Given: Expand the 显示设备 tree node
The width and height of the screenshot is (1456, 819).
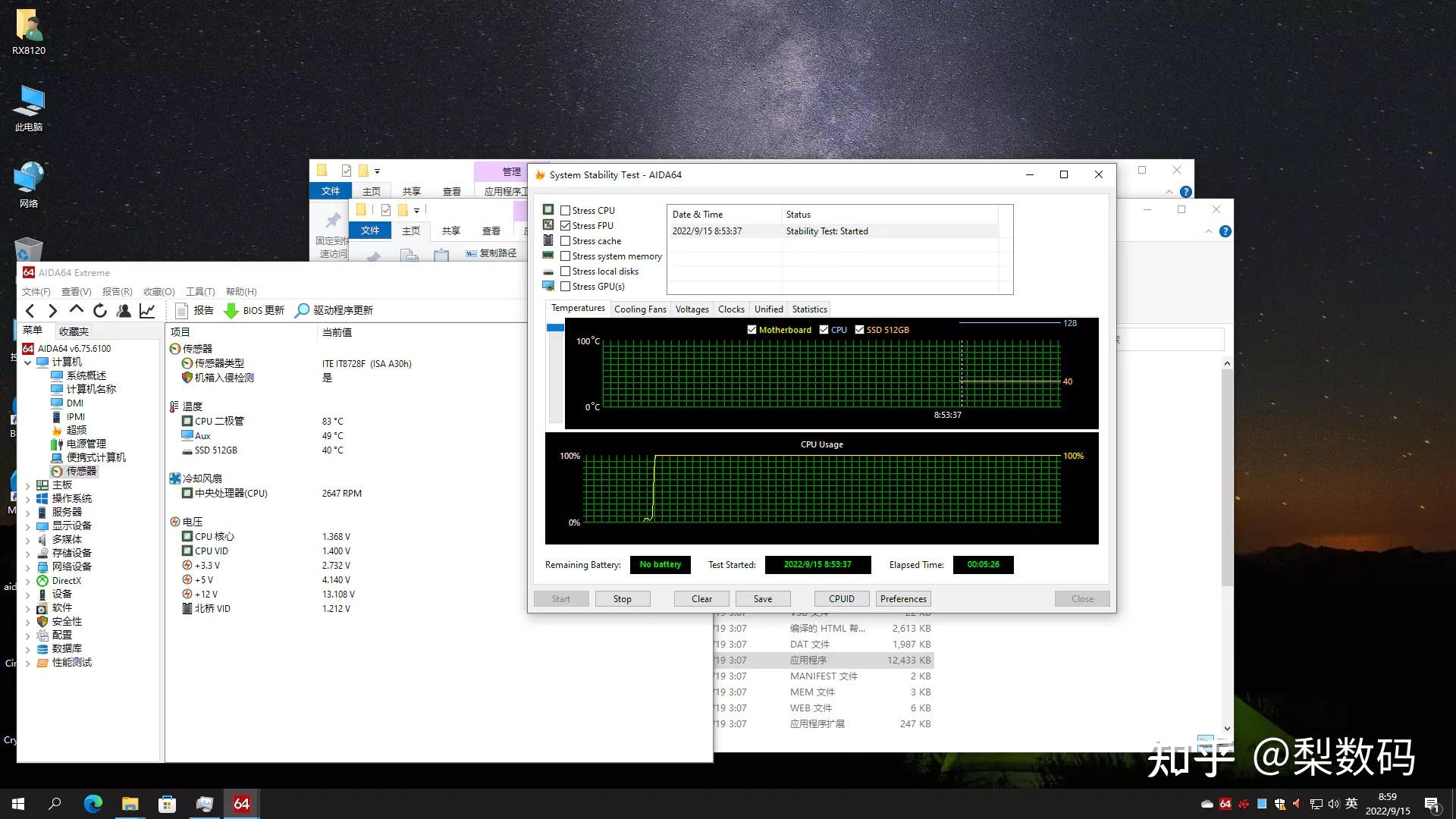Looking at the screenshot, I should [x=28, y=525].
